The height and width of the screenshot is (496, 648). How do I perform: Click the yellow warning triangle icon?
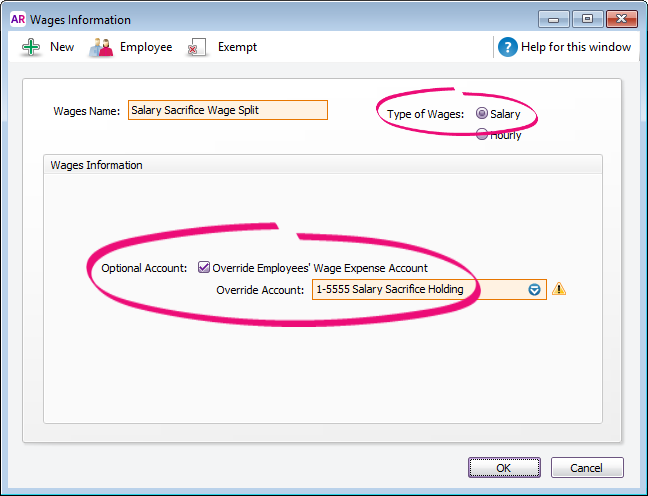(x=559, y=290)
